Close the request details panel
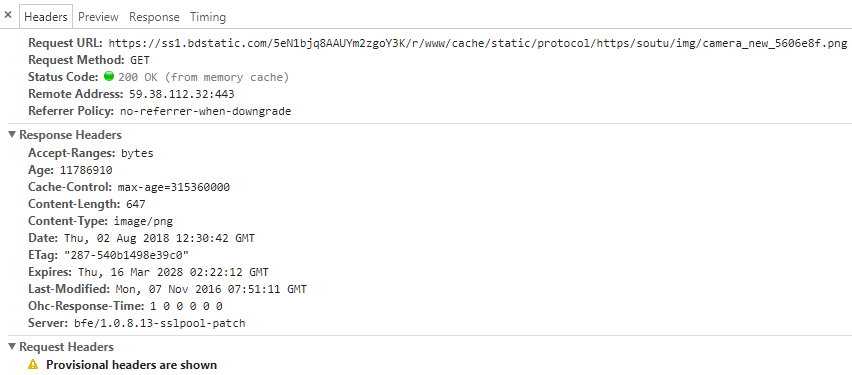This screenshot has height=375, width=852. [8, 15]
